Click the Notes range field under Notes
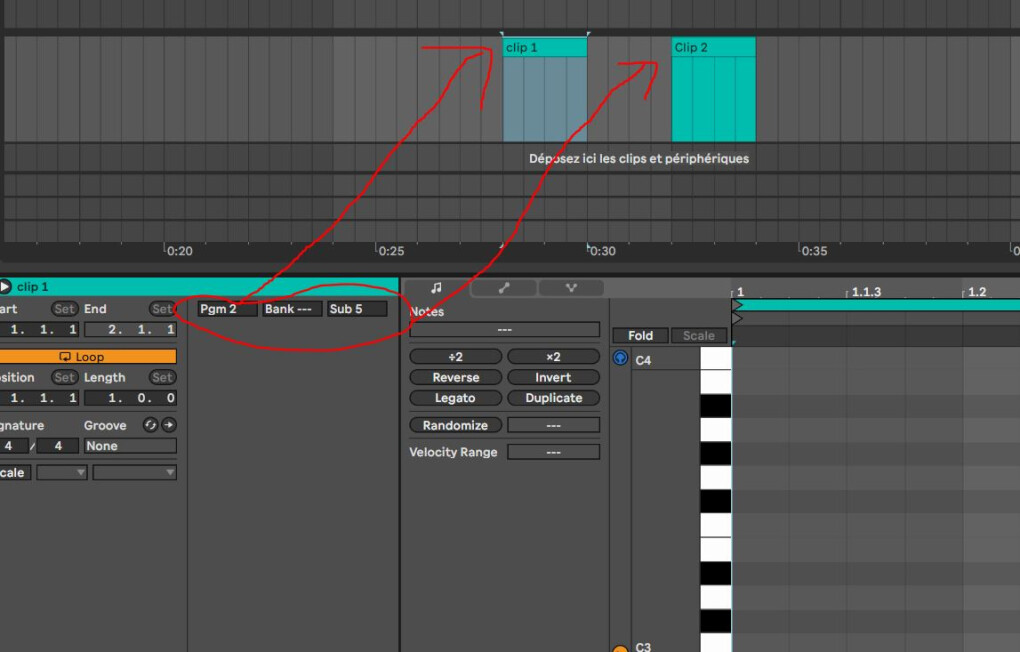Screen dimensions: 1020x652 [504, 330]
